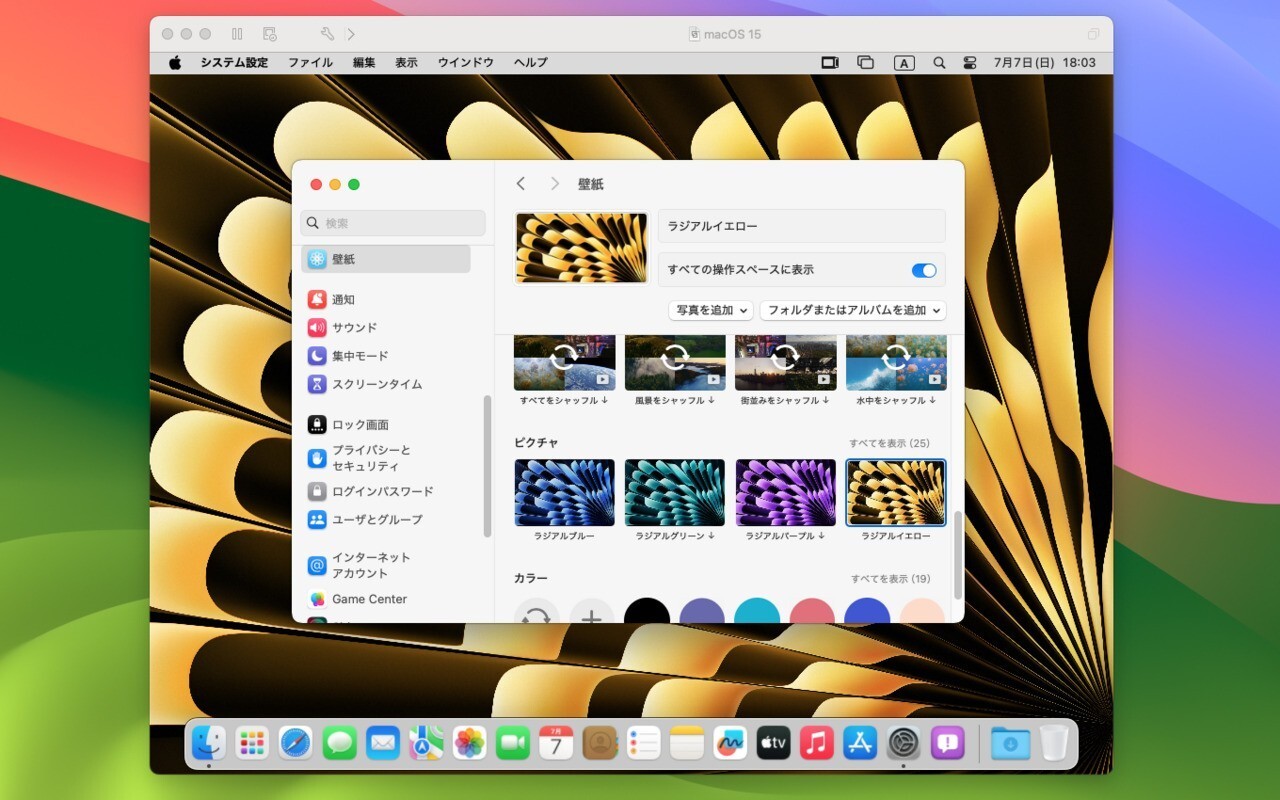The width and height of the screenshot is (1280, 800).
Task: Launch Safari from the Dock
Action: click(296, 742)
